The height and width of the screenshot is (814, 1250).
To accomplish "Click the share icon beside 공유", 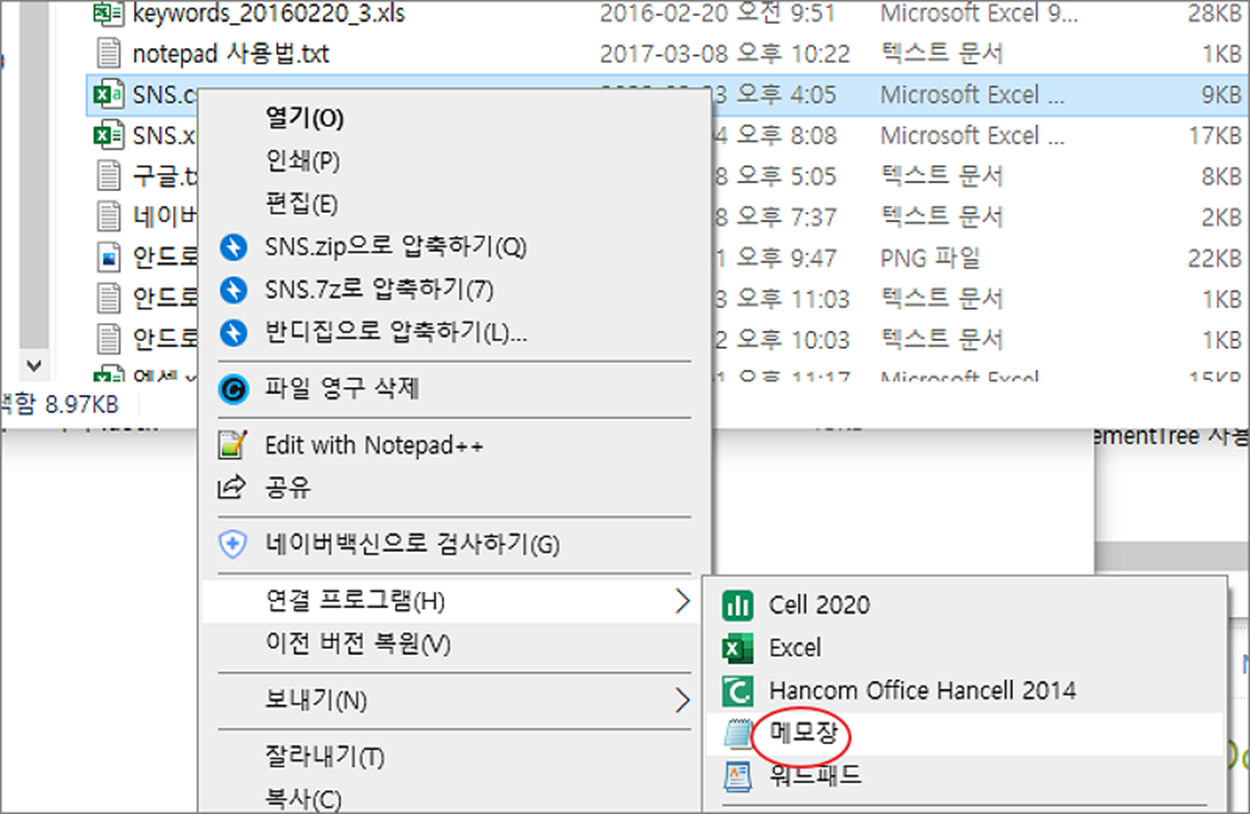I will click(233, 488).
